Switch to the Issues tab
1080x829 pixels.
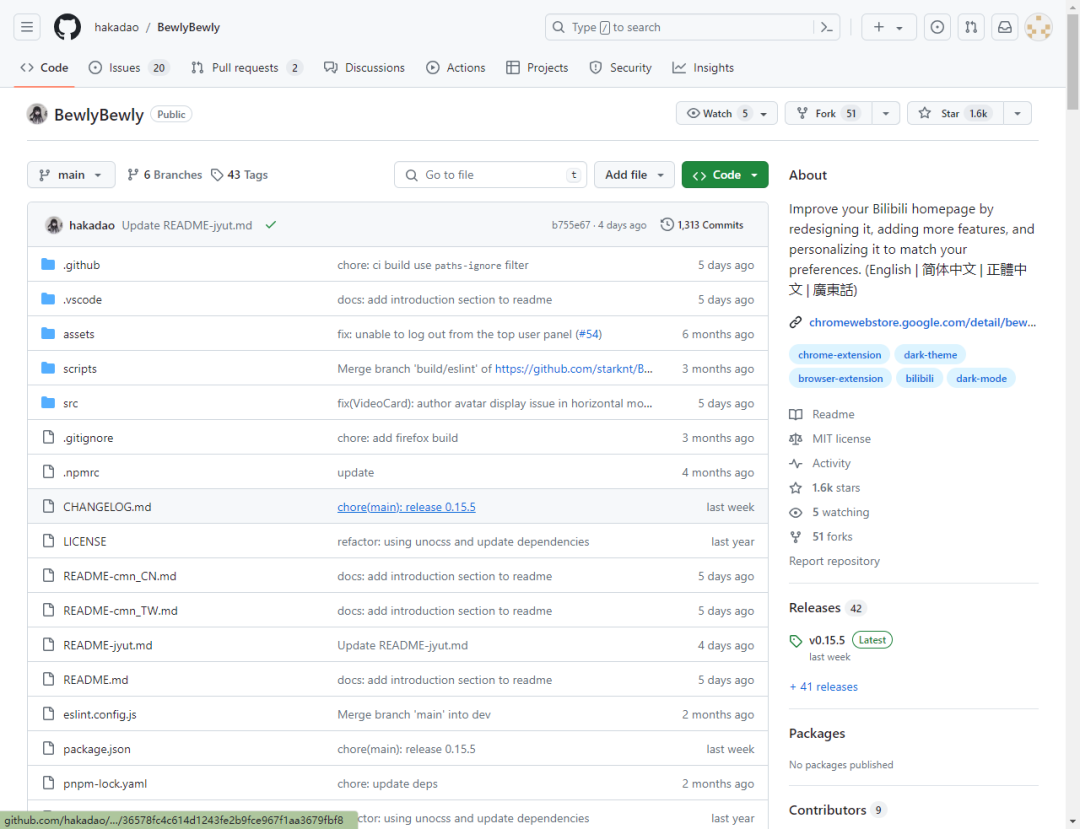[x=129, y=67]
